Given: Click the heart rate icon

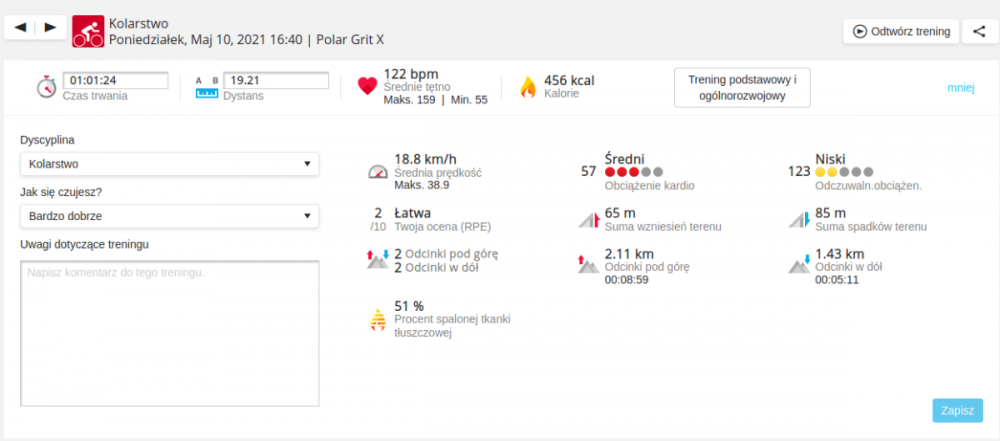Looking at the screenshot, I should (x=366, y=87).
